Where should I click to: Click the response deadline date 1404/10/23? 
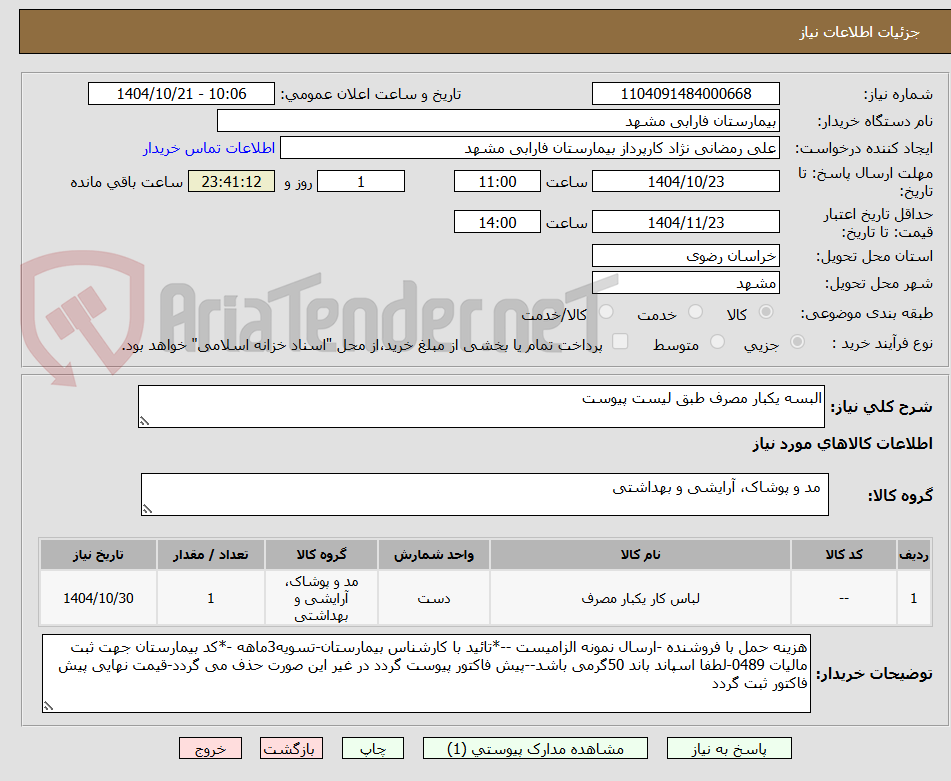[686, 181]
